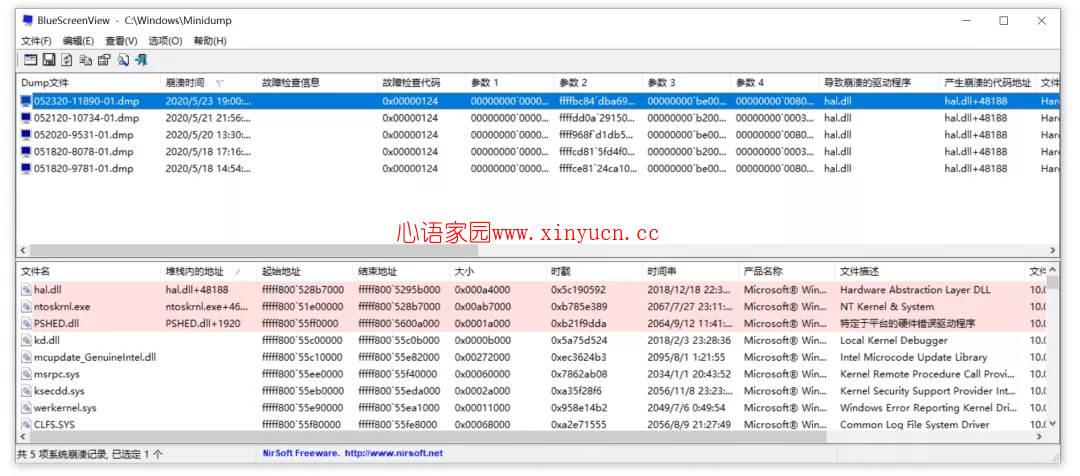1080x476 pixels.
Task: Open the 文件(F) menu
Action: click(37, 41)
